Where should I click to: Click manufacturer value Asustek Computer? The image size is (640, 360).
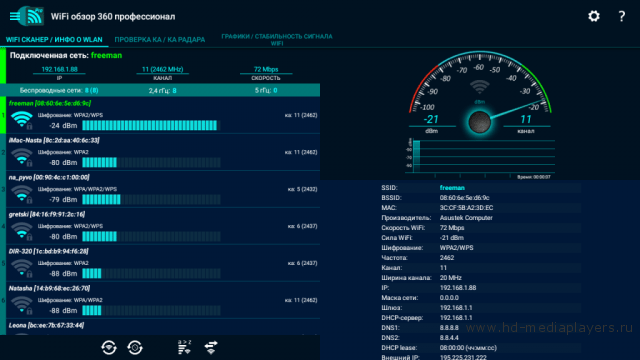tap(466, 218)
